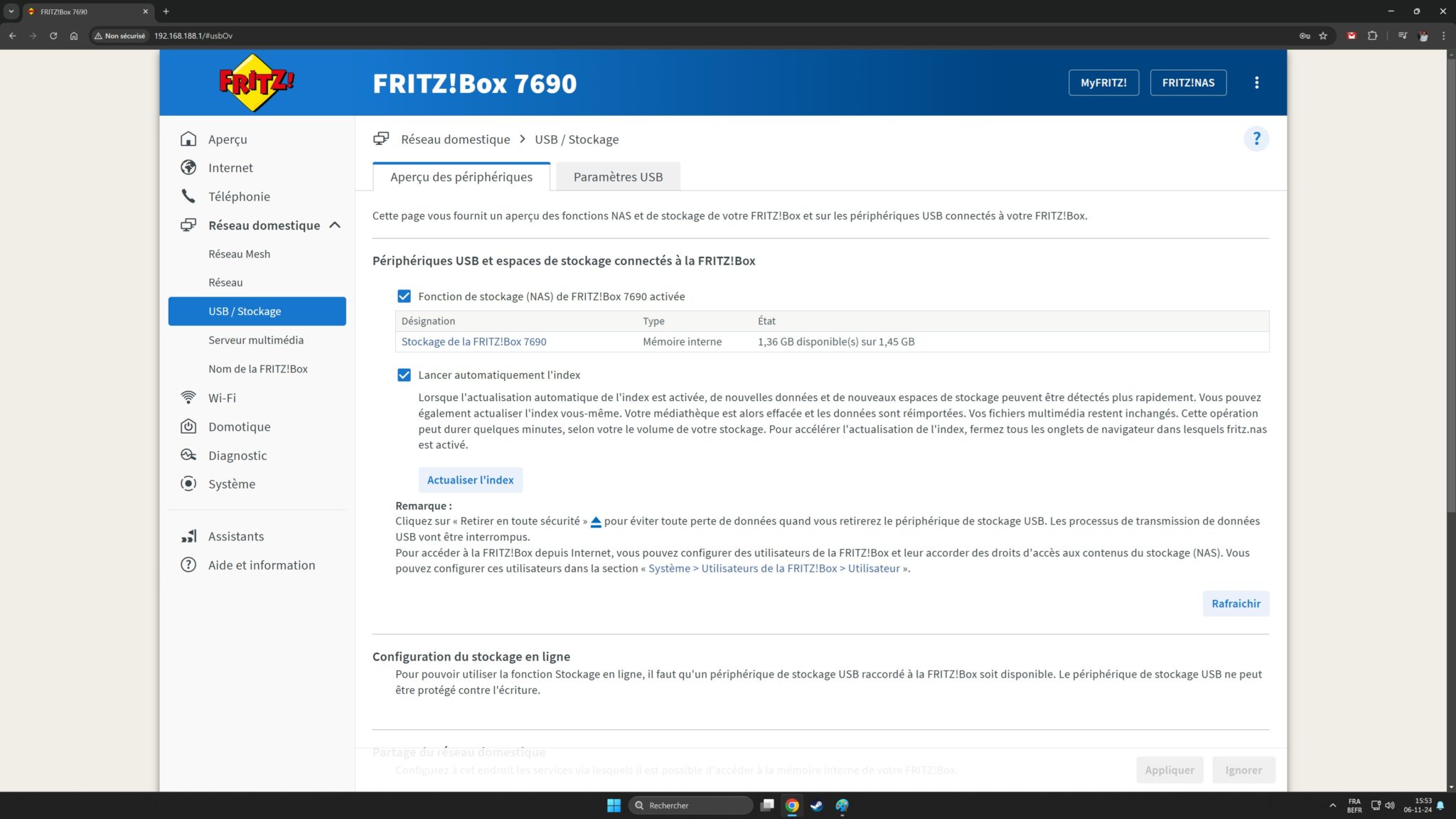The image size is (1456, 819).
Task: Collapse the Réseau domestique menu chevron
Action: (335, 225)
